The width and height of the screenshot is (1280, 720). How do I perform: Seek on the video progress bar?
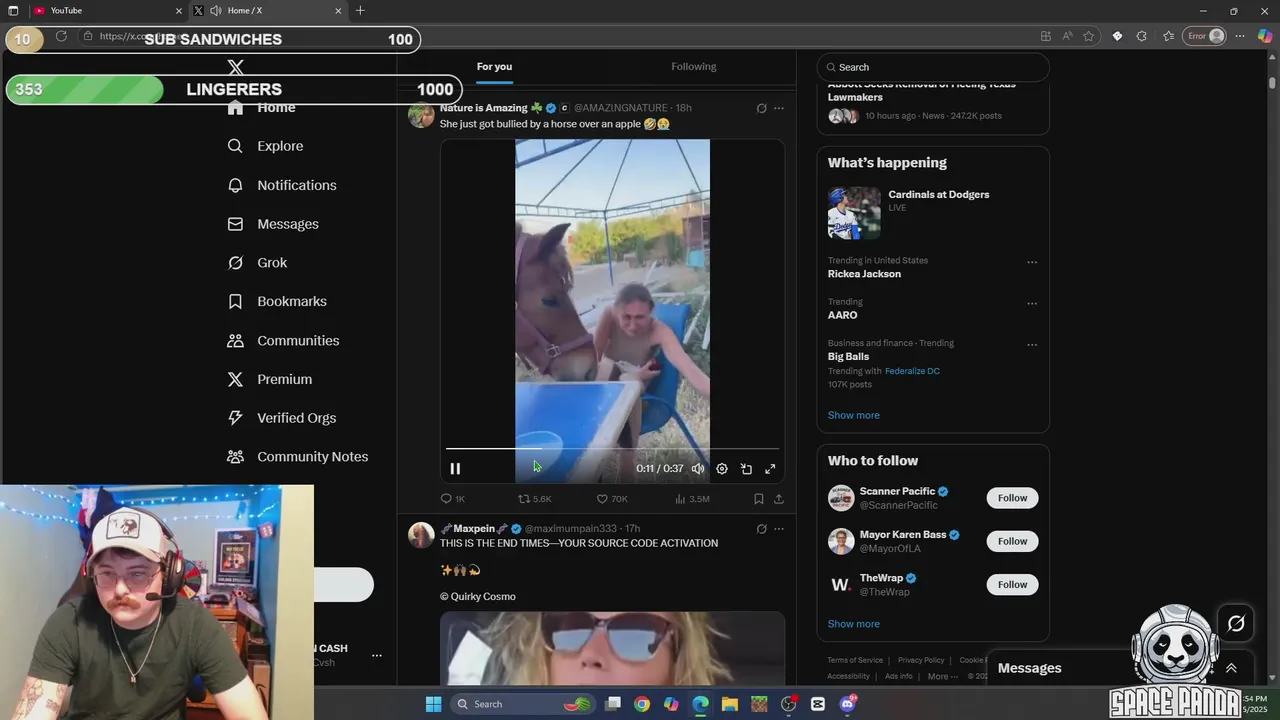point(612,449)
